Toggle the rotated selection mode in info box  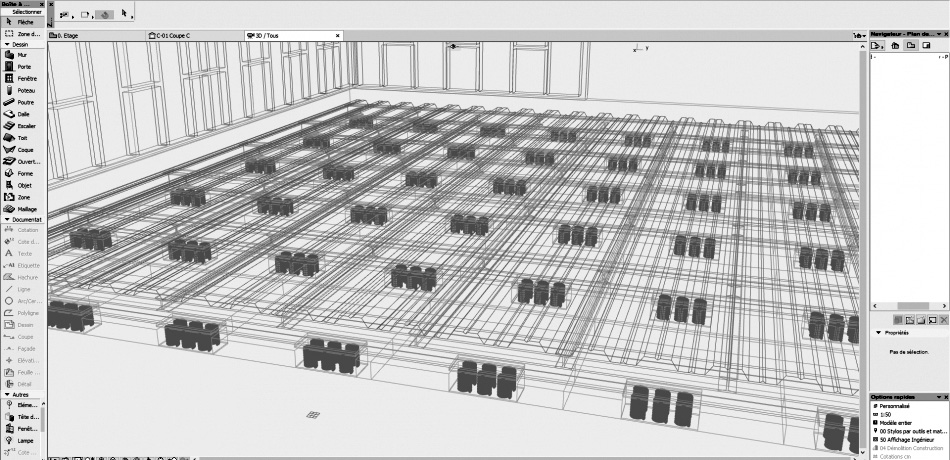tap(105, 14)
